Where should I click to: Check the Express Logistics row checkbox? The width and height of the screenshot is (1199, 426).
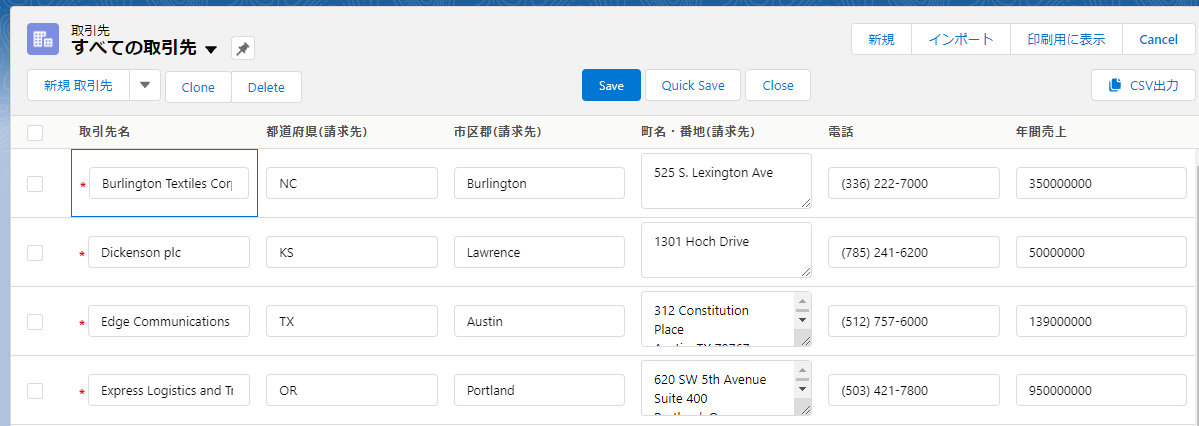click(x=35, y=391)
